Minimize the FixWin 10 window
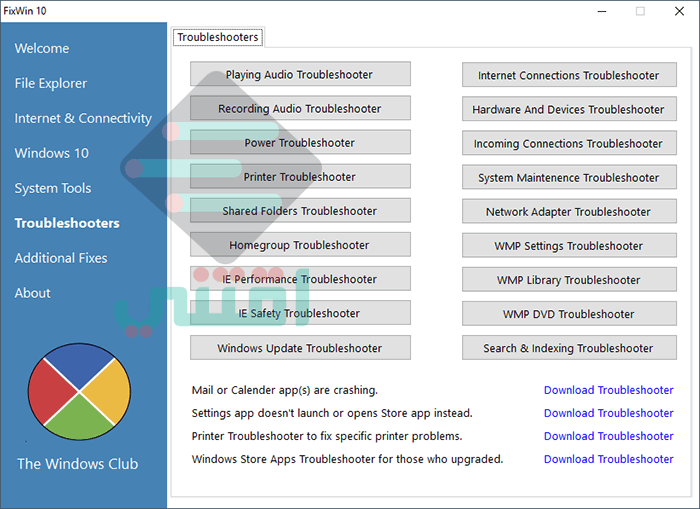Screen dimensions: 700x509 point(602,11)
